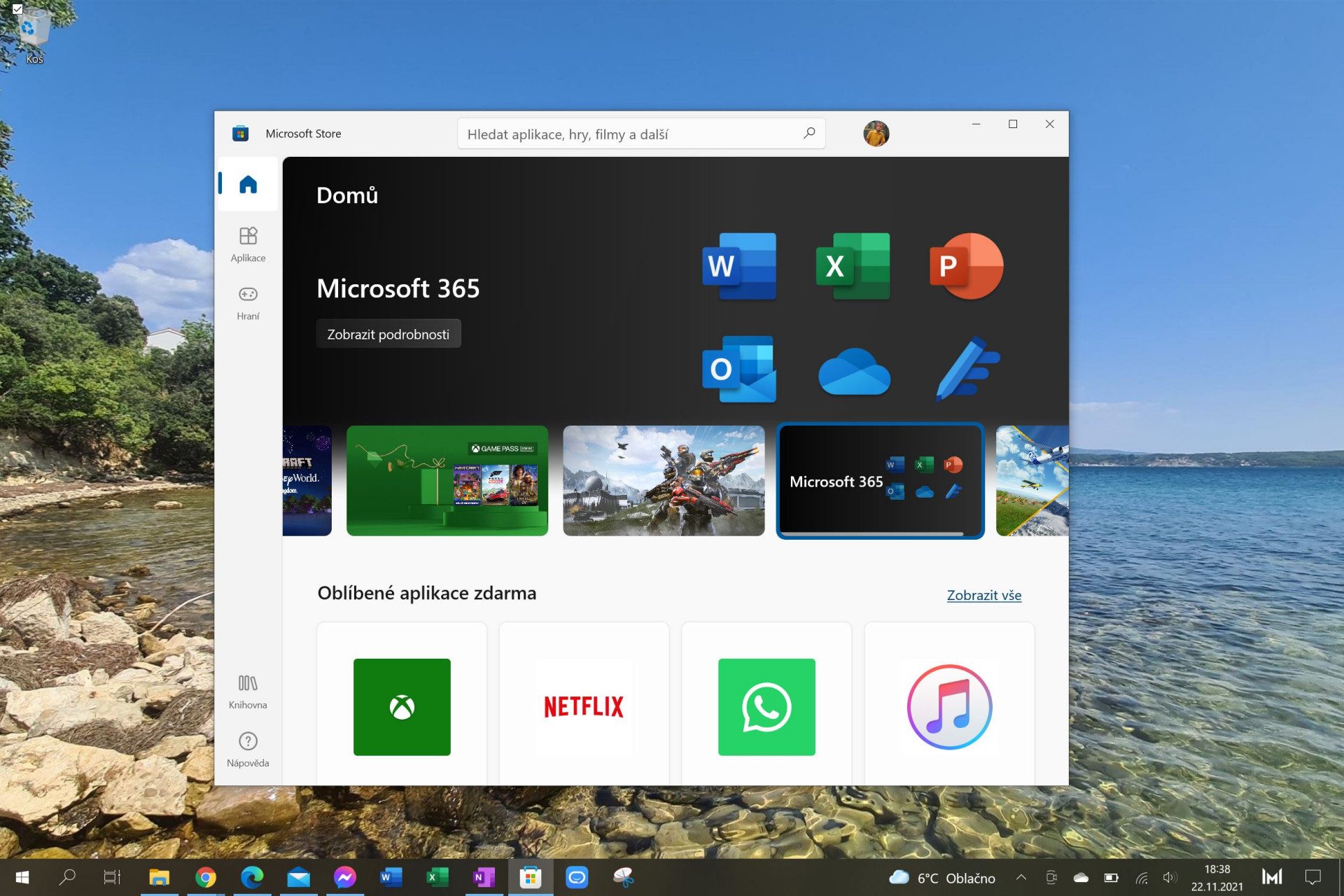Click the Oblíbené aplikace zdarma heading
Viewport: 1344px width, 896px height.
tap(427, 593)
